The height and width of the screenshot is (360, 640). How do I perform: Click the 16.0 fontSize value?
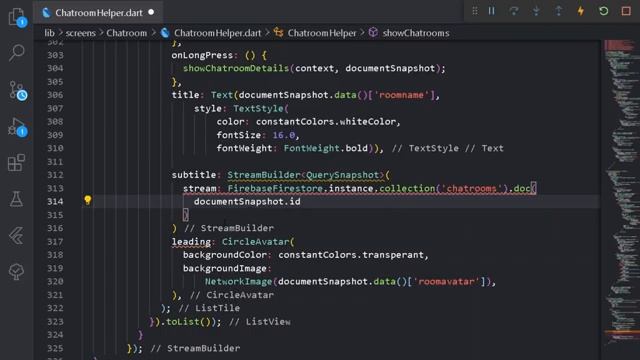coord(283,135)
